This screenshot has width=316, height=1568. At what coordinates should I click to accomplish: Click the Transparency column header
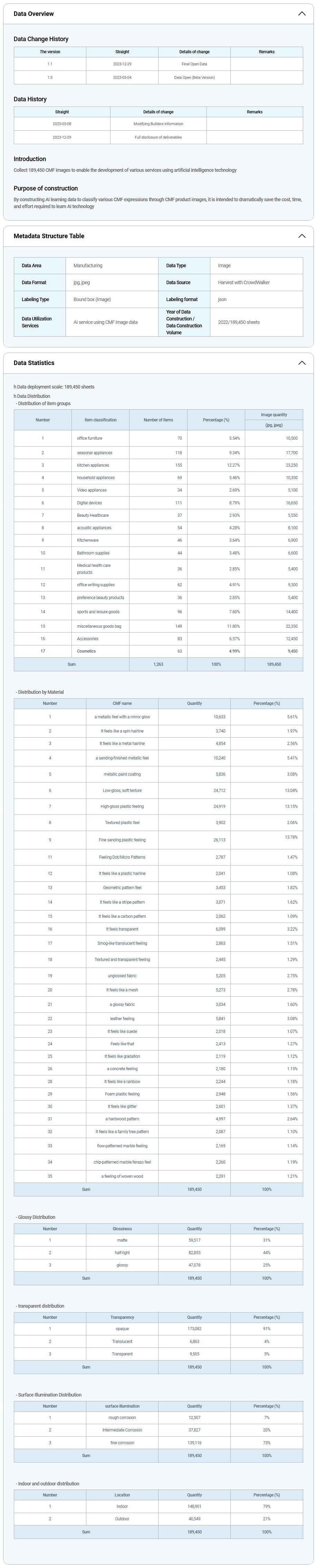(x=122, y=1317)
